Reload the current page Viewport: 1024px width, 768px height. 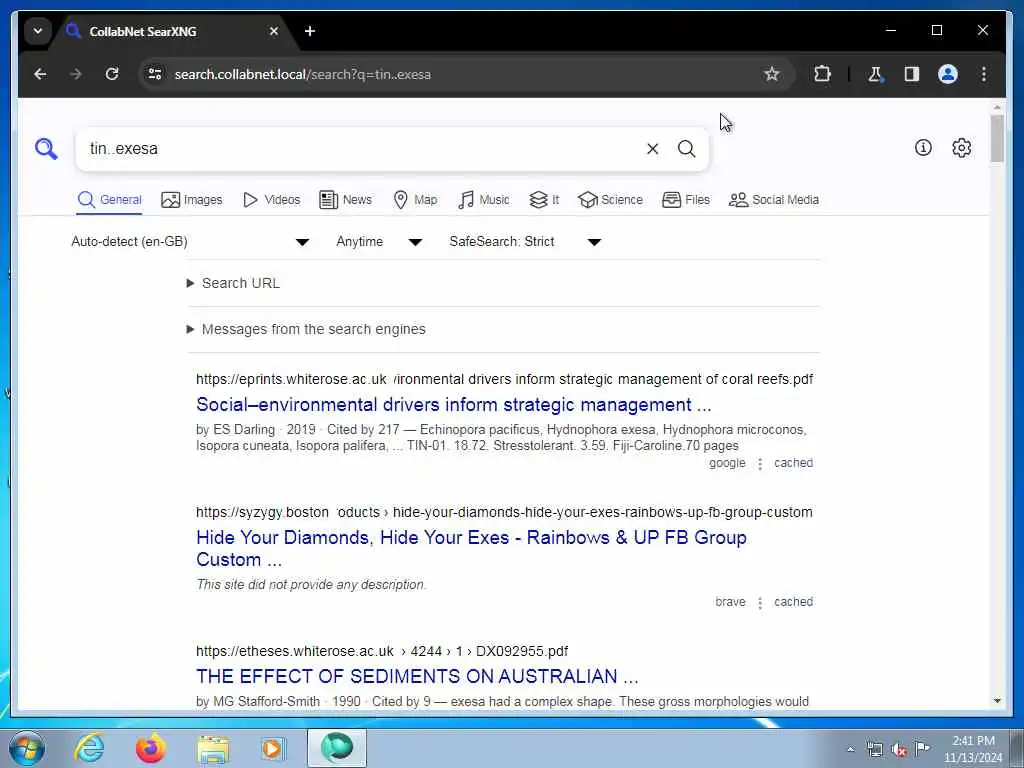tap(112, 74)
